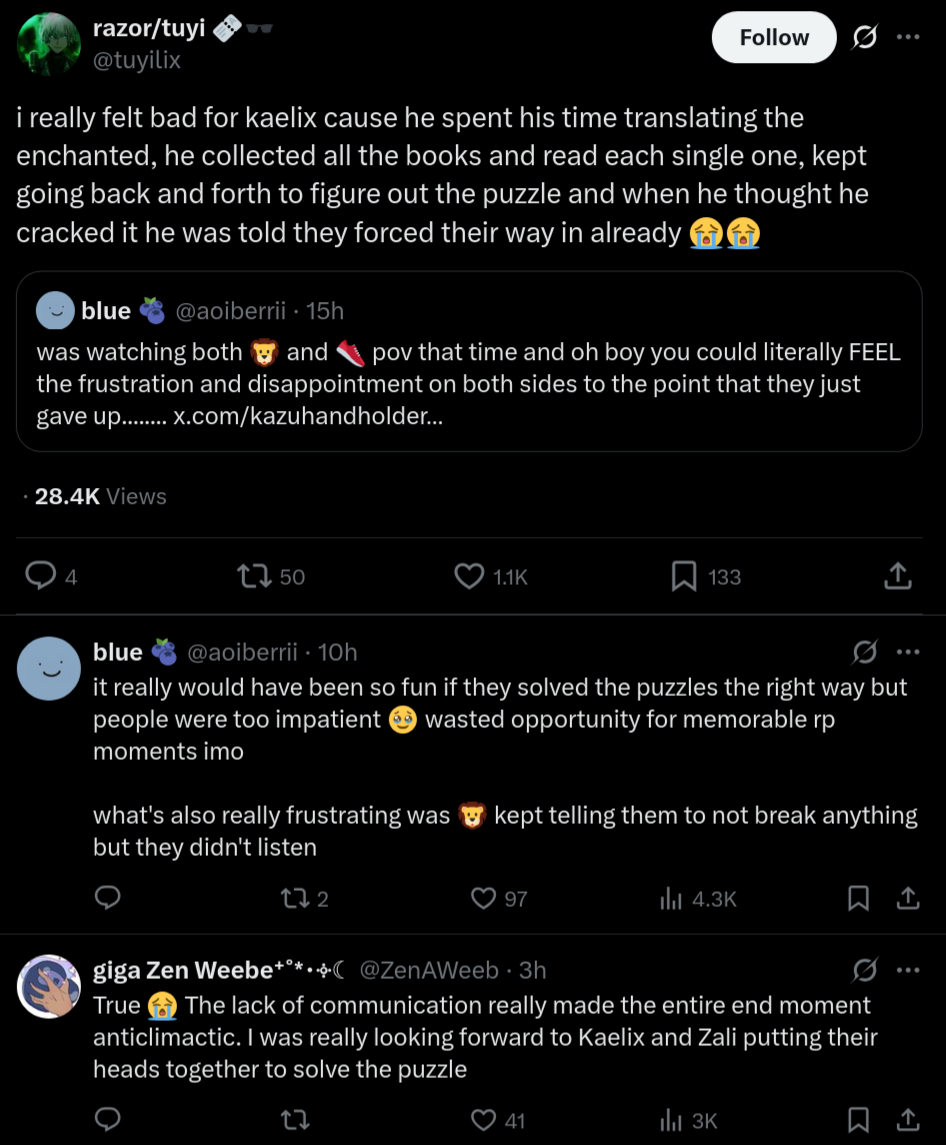Open razor/tuyi profile avatar
Image resolution: width=946 pixels, height=1145 pixels.
pos(49,43)
